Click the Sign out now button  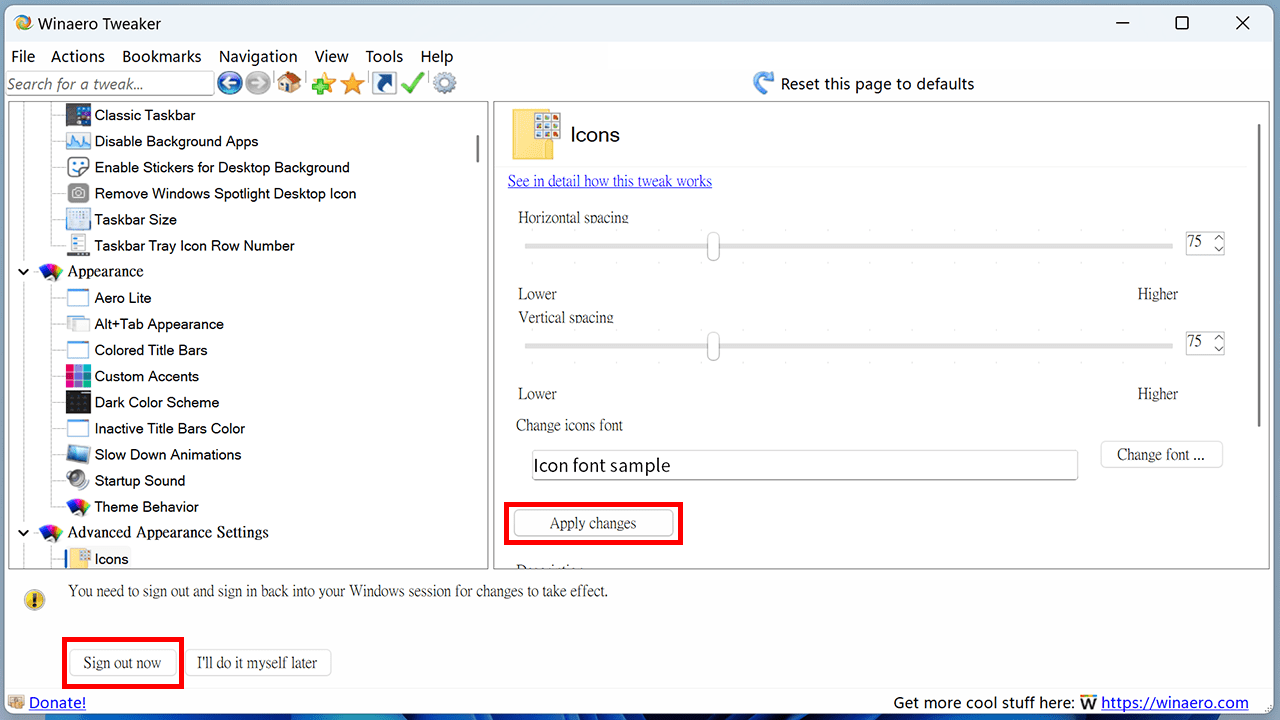tap(122, 663)
